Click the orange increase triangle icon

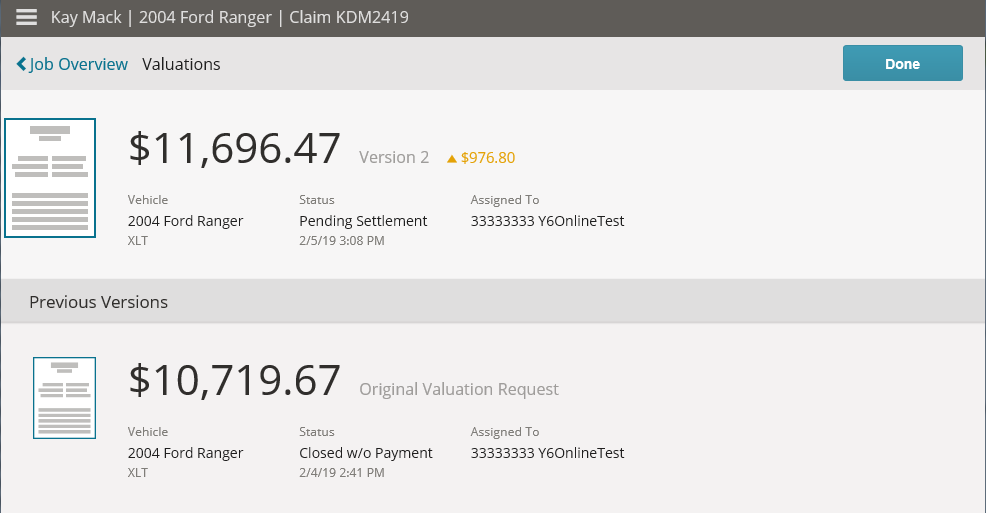(x=451, y=158)
